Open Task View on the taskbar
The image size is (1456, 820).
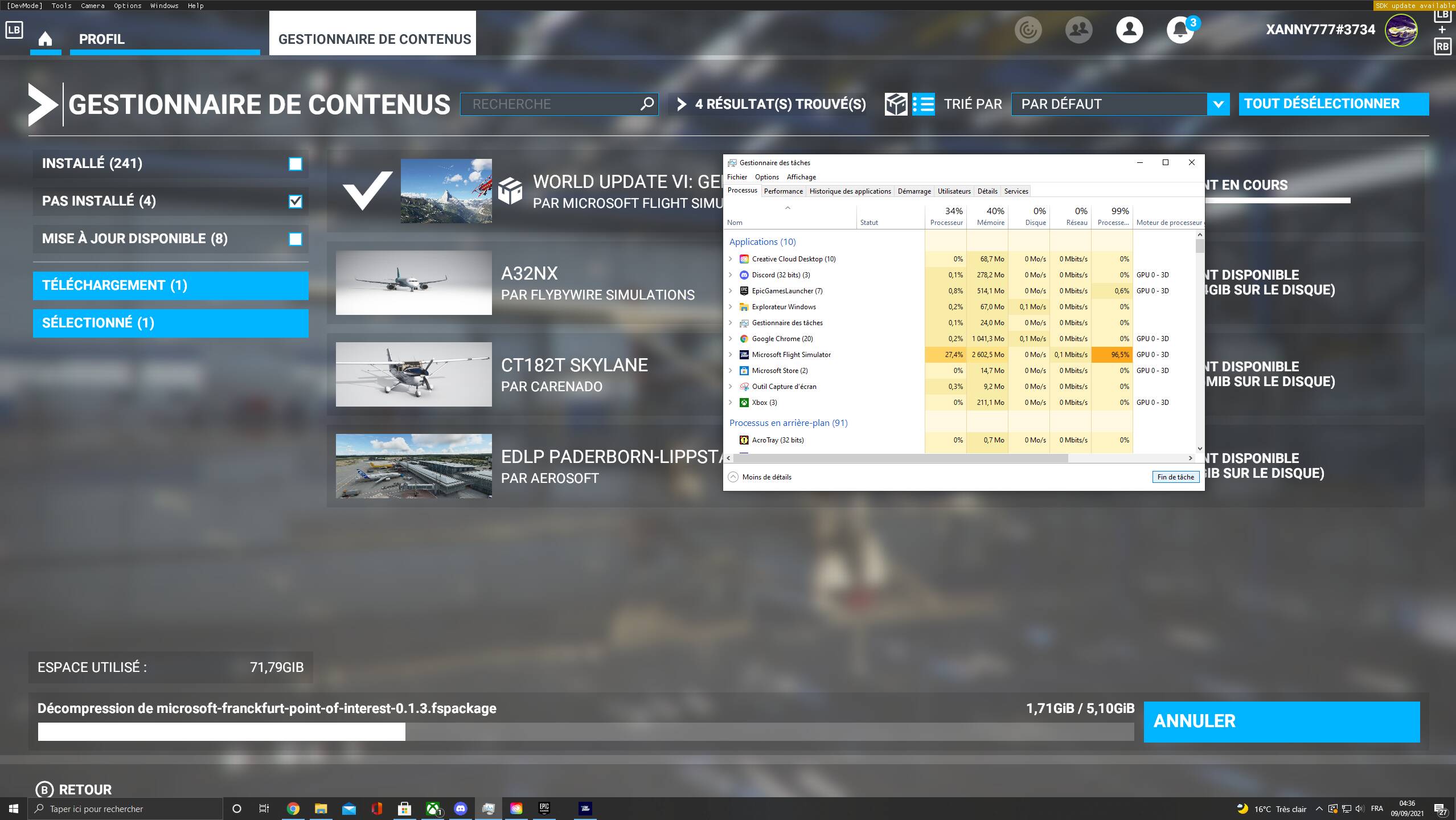tap(264, 809)
